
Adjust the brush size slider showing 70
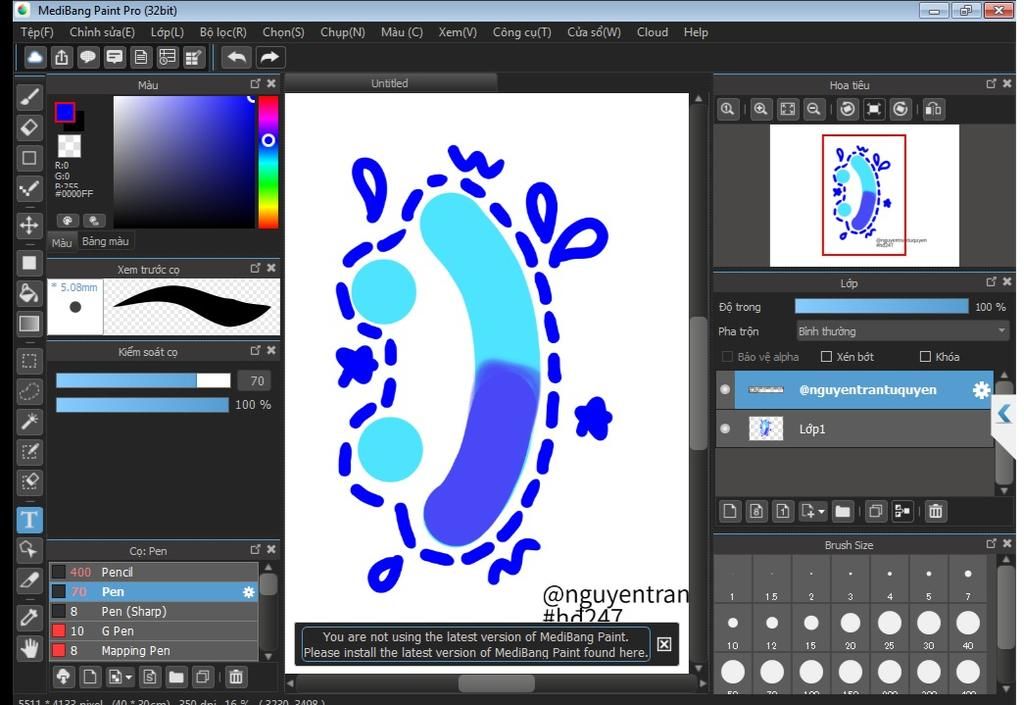[143, 381]
